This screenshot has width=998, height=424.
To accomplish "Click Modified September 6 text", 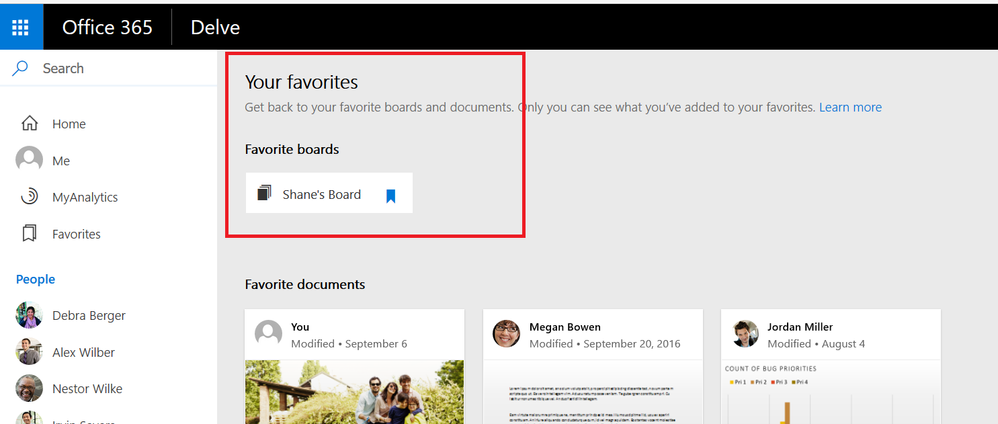I will tap(349, 344).
